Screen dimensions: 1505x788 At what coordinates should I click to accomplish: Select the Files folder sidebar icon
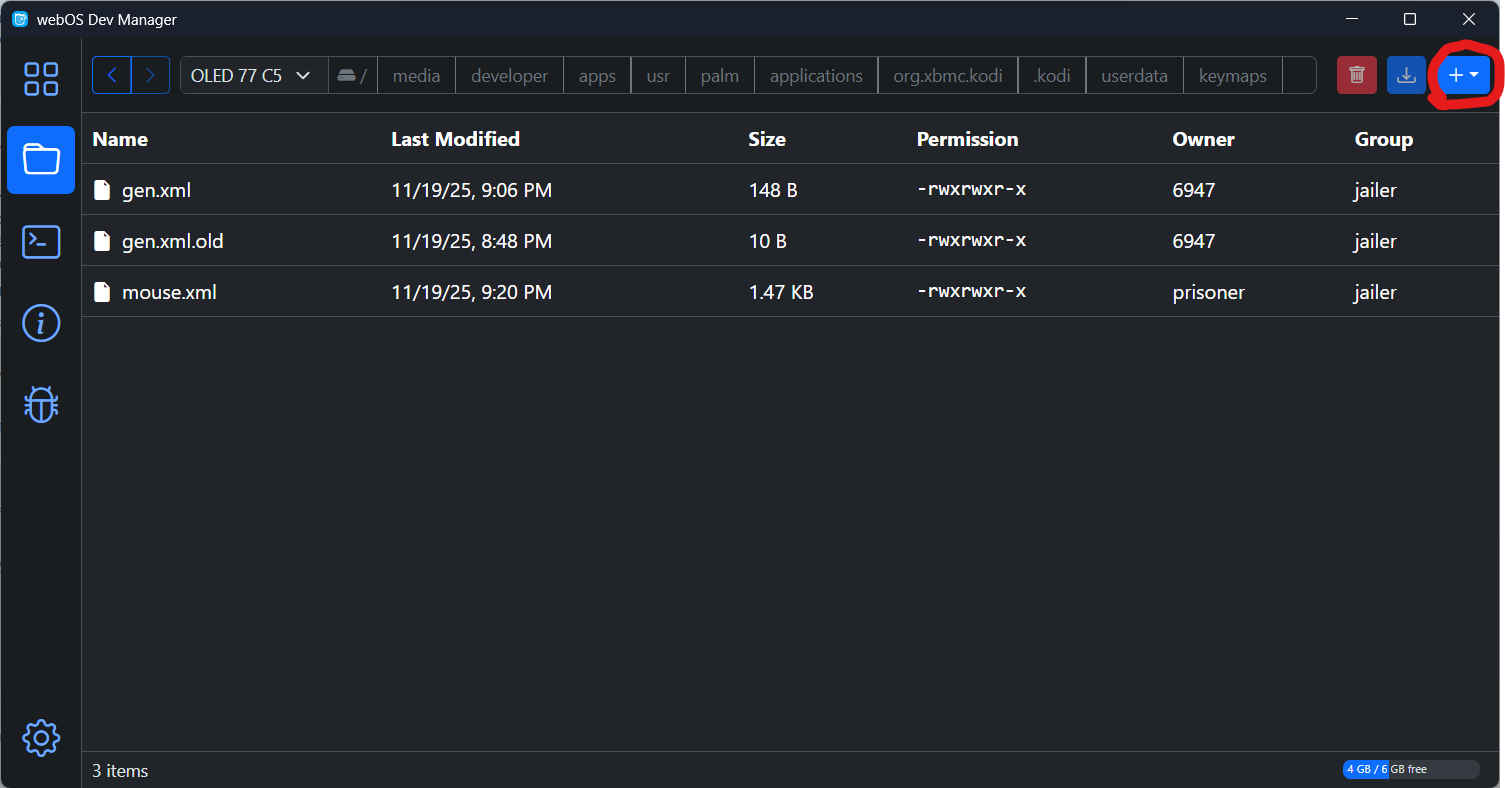(x=41, y=160)
